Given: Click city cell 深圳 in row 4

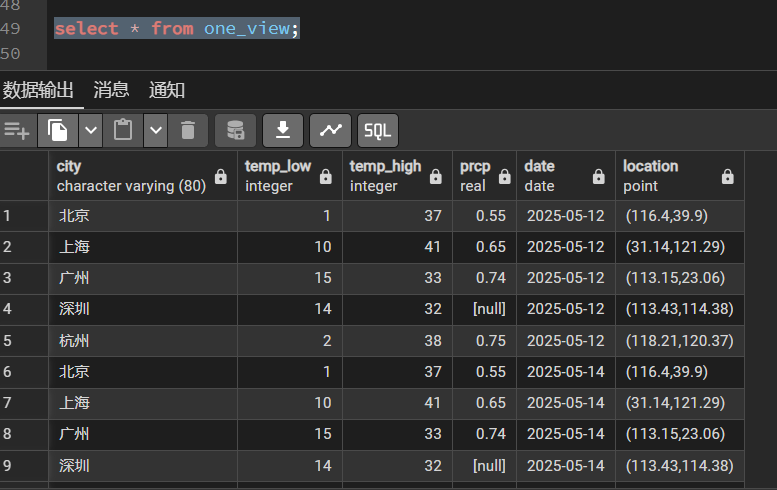Looking at the screenshot, I should coord(143,310).
